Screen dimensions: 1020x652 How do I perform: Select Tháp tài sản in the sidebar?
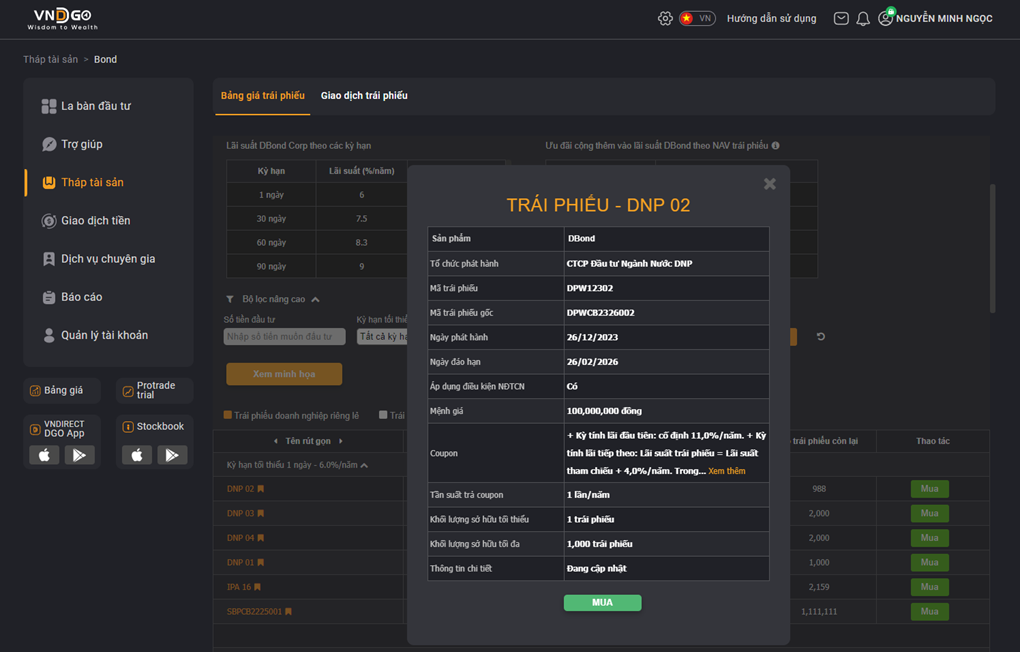(x=83, y=183)
